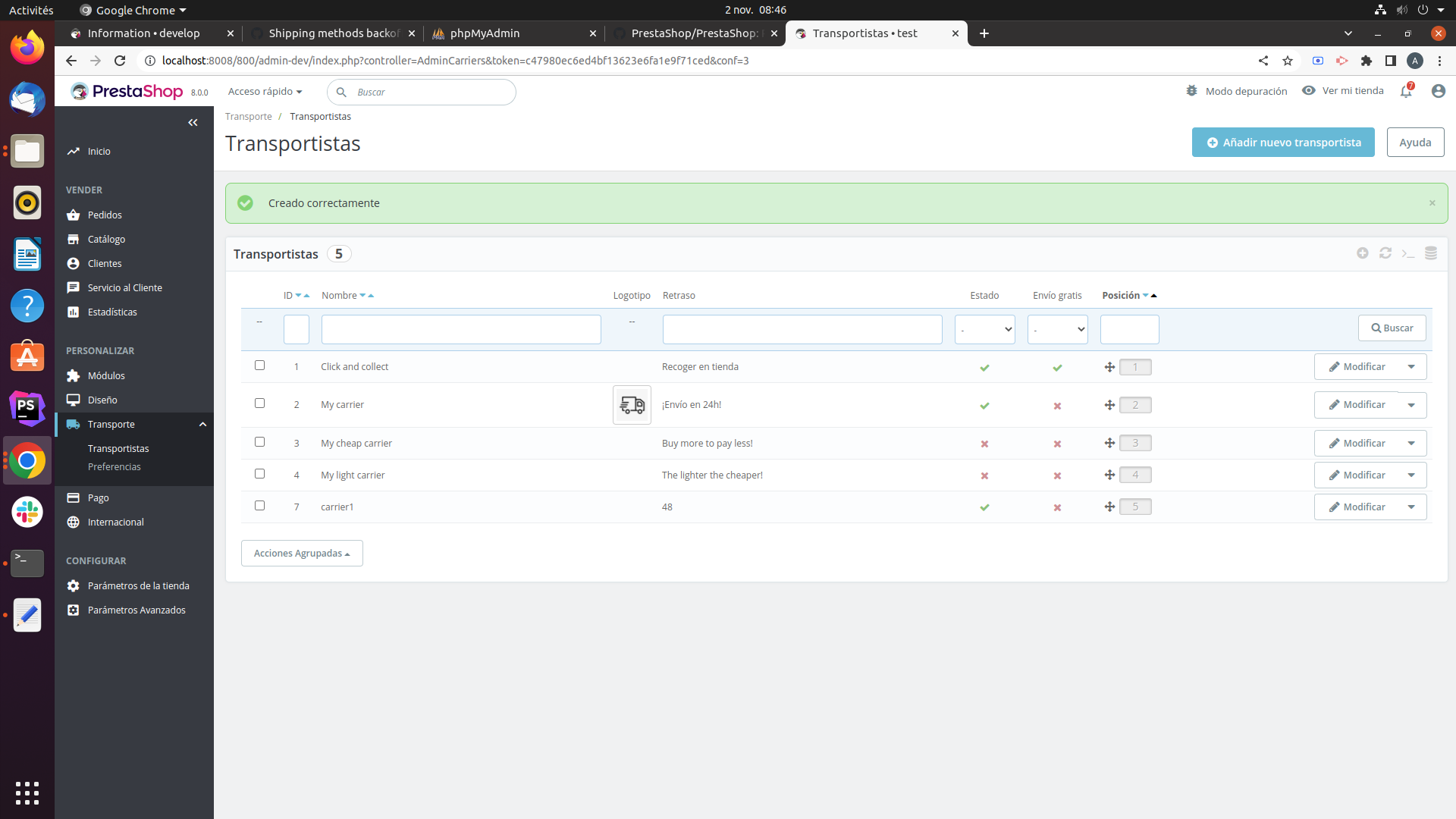This screenshot has width=1456, height=819.
Task: Tick the checkbox next to carrier1
Action: tap(259, 505)
